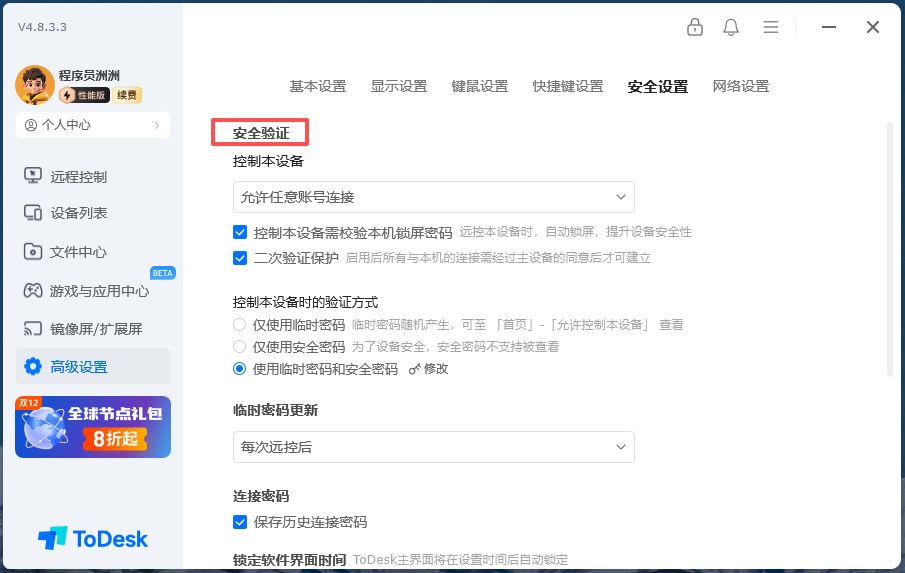
Task: Click the lock icon in title bar
Action: coord(694,27)
